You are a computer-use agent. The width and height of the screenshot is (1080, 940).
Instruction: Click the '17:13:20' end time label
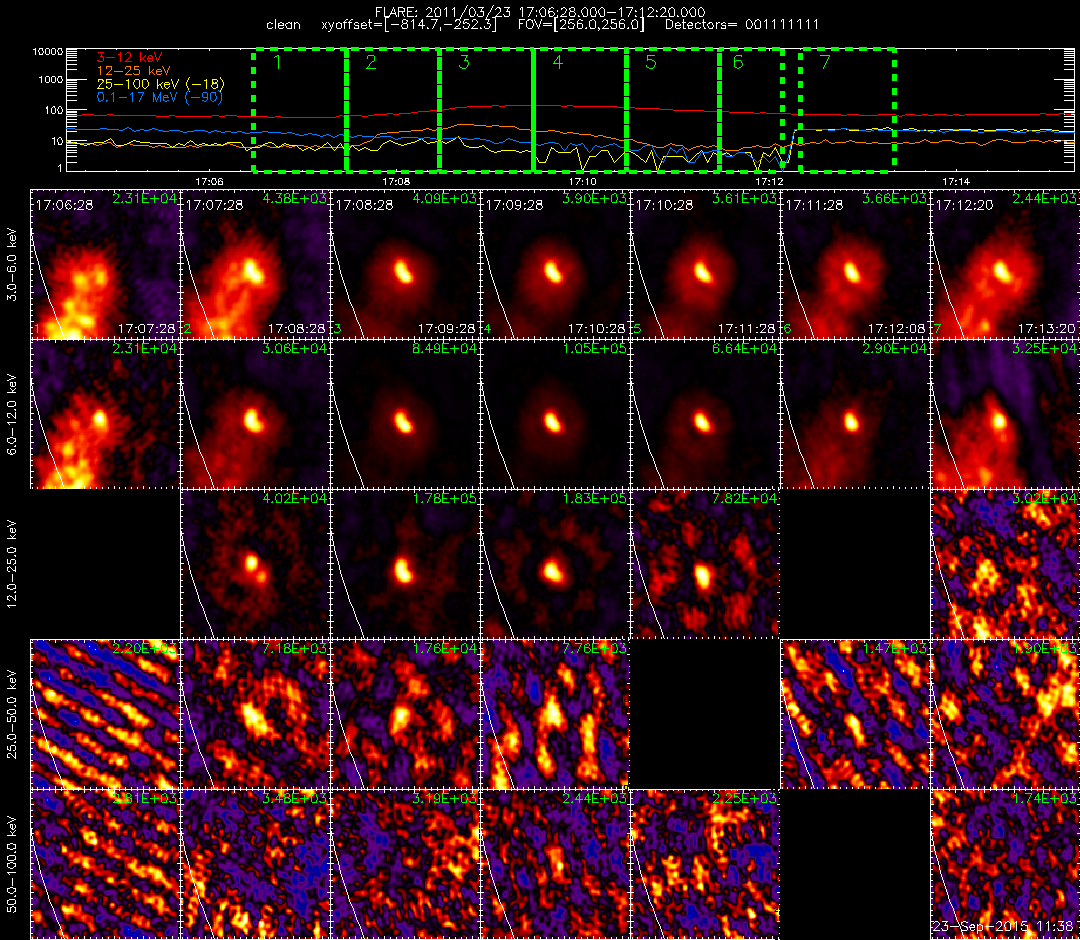[x=1046, y=329]
